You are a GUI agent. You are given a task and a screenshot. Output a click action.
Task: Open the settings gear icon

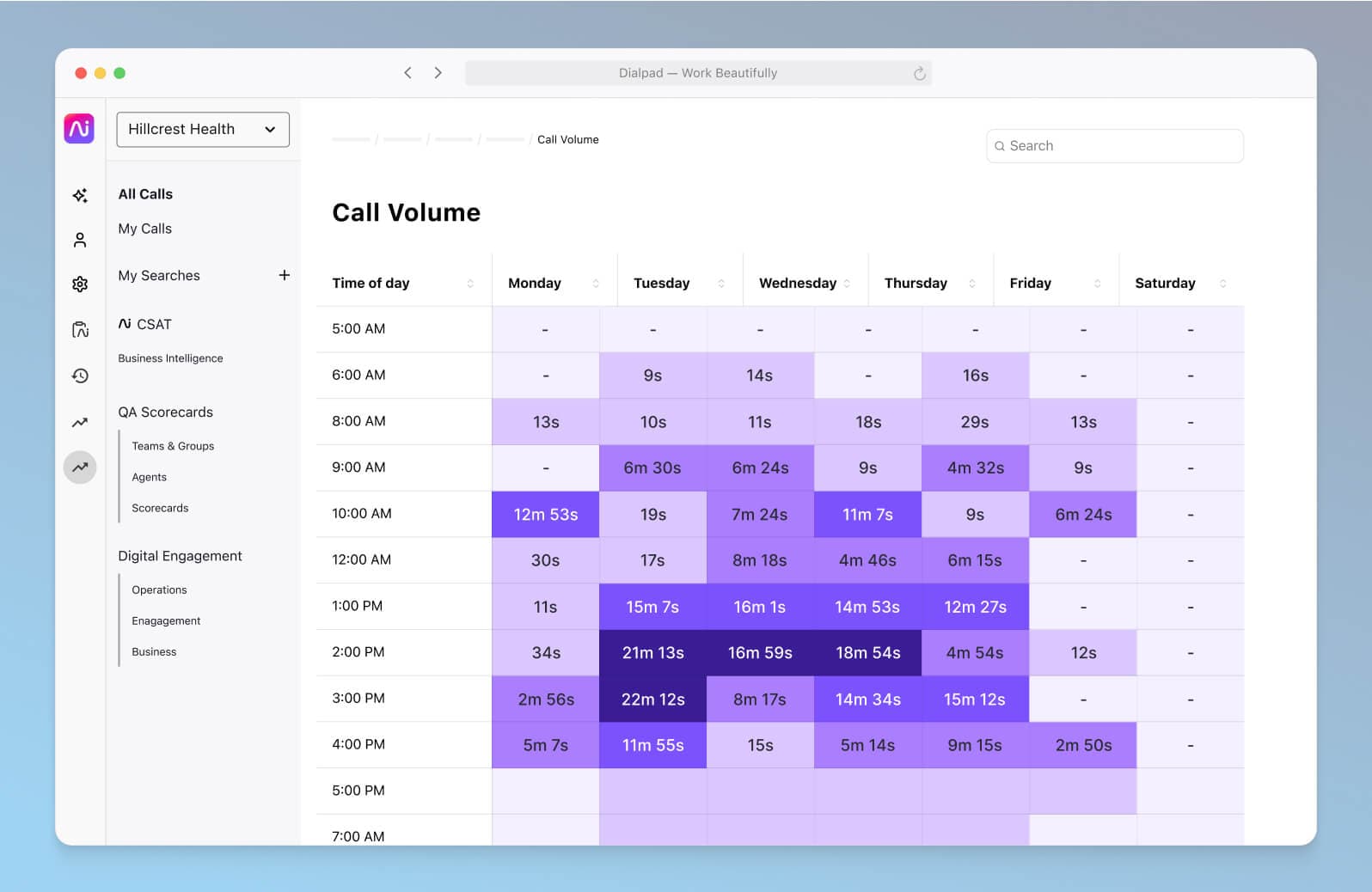[80, 284]
